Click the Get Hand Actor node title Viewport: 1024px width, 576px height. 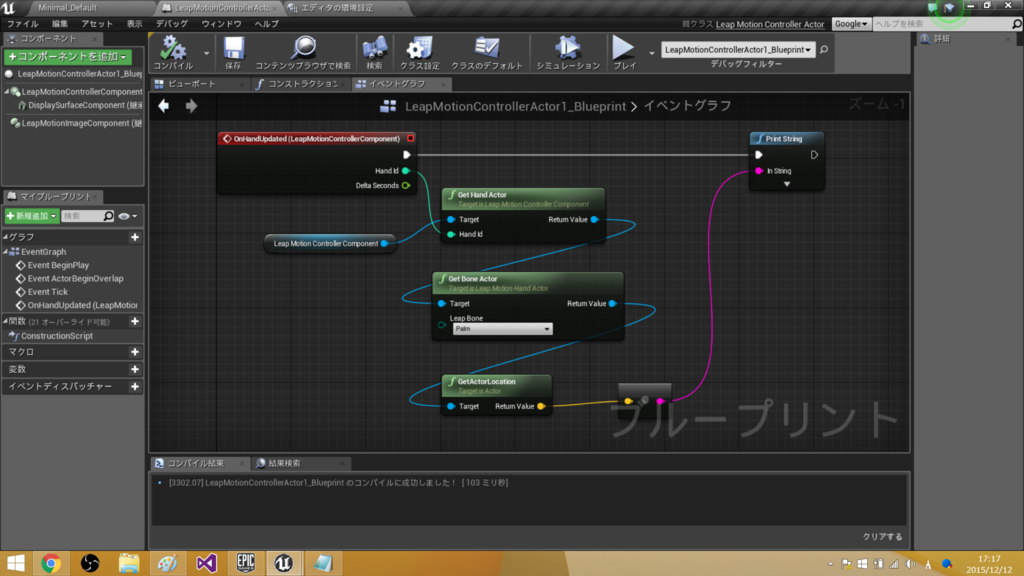(x=481, y=195)
